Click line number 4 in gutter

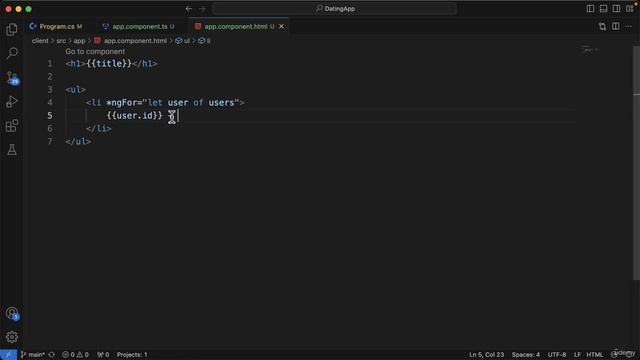coord(50,102)
